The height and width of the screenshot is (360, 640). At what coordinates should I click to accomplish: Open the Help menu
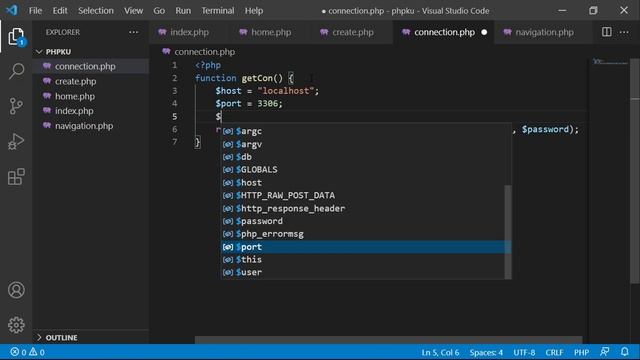(254, 11)
